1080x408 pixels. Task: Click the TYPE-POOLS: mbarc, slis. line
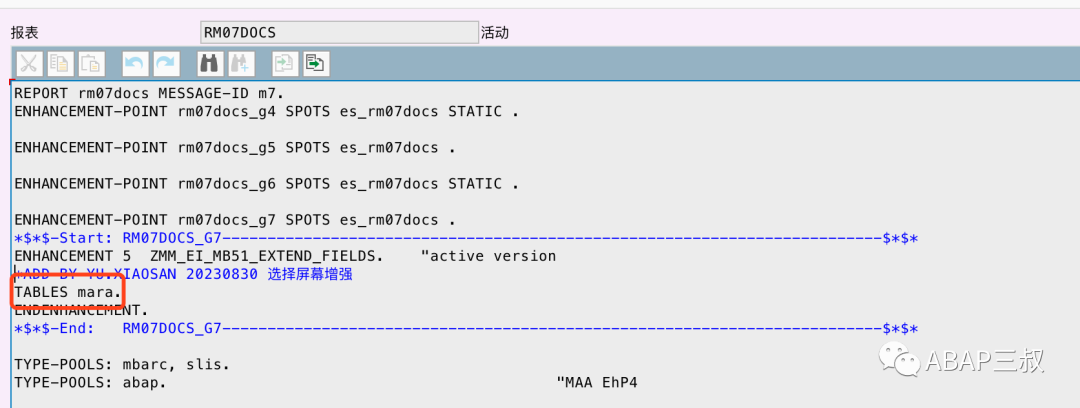coord(122,364)
